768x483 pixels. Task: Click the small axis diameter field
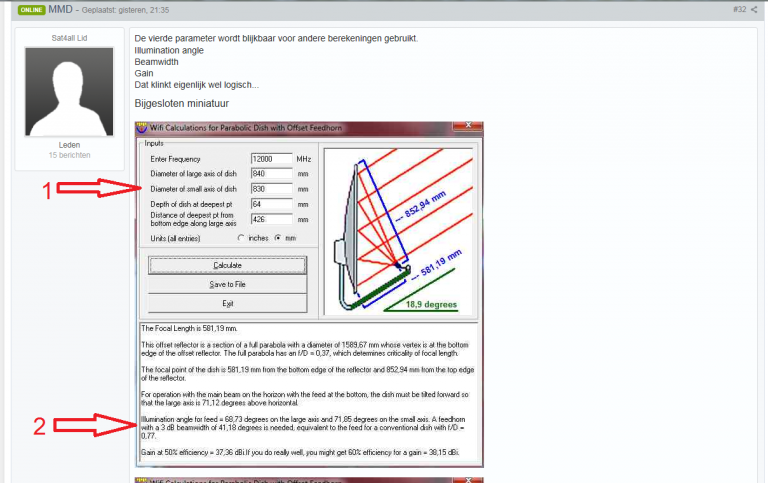tap(271, 190)
